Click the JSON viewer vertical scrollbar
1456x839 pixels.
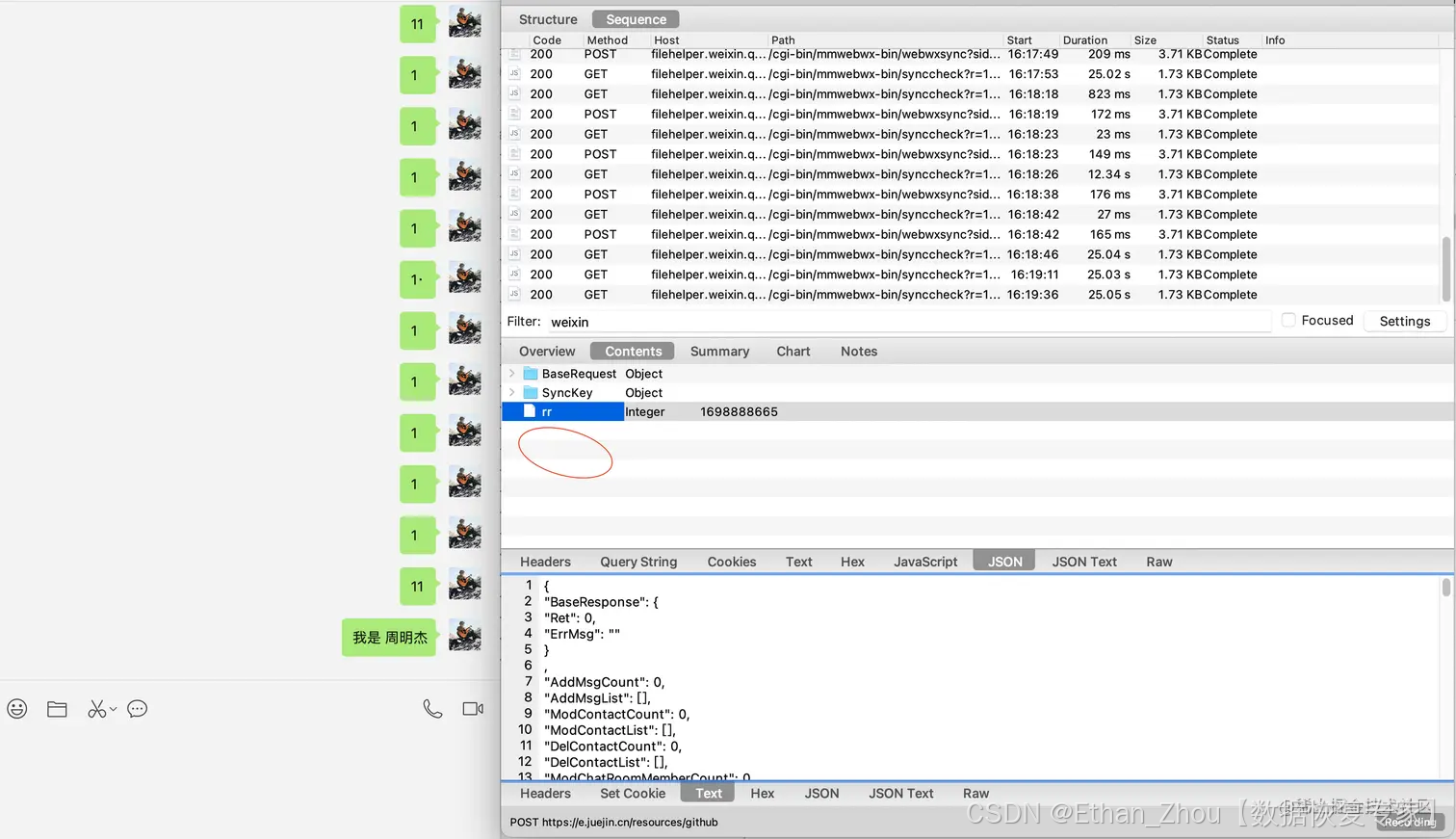coord(1445,587)
